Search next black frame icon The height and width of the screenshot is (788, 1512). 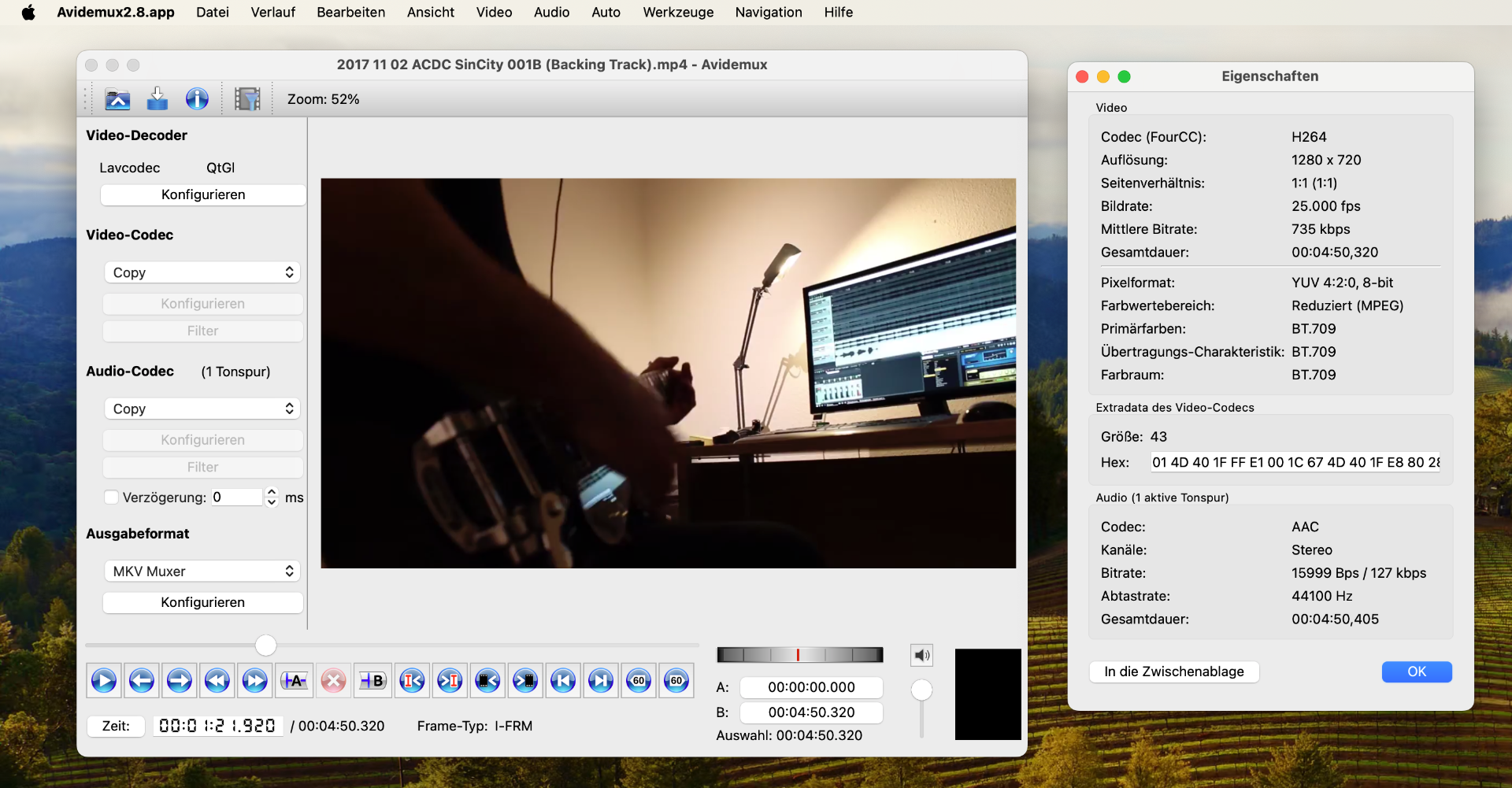point(525,681)
